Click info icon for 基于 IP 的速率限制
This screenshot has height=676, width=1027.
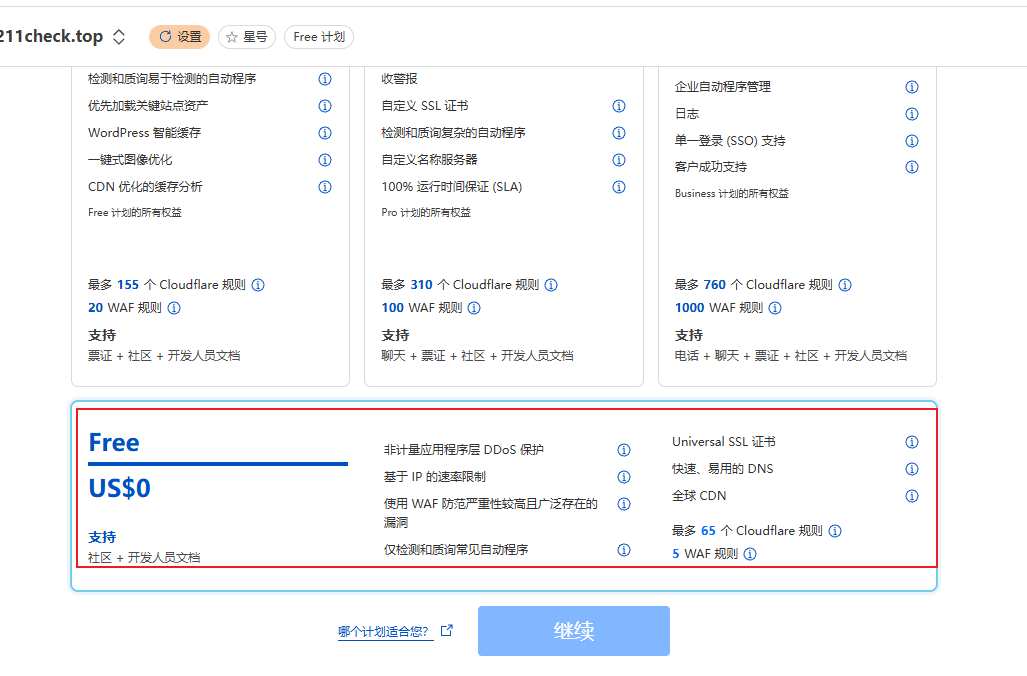pyautogui.click(x=624, y=477)
